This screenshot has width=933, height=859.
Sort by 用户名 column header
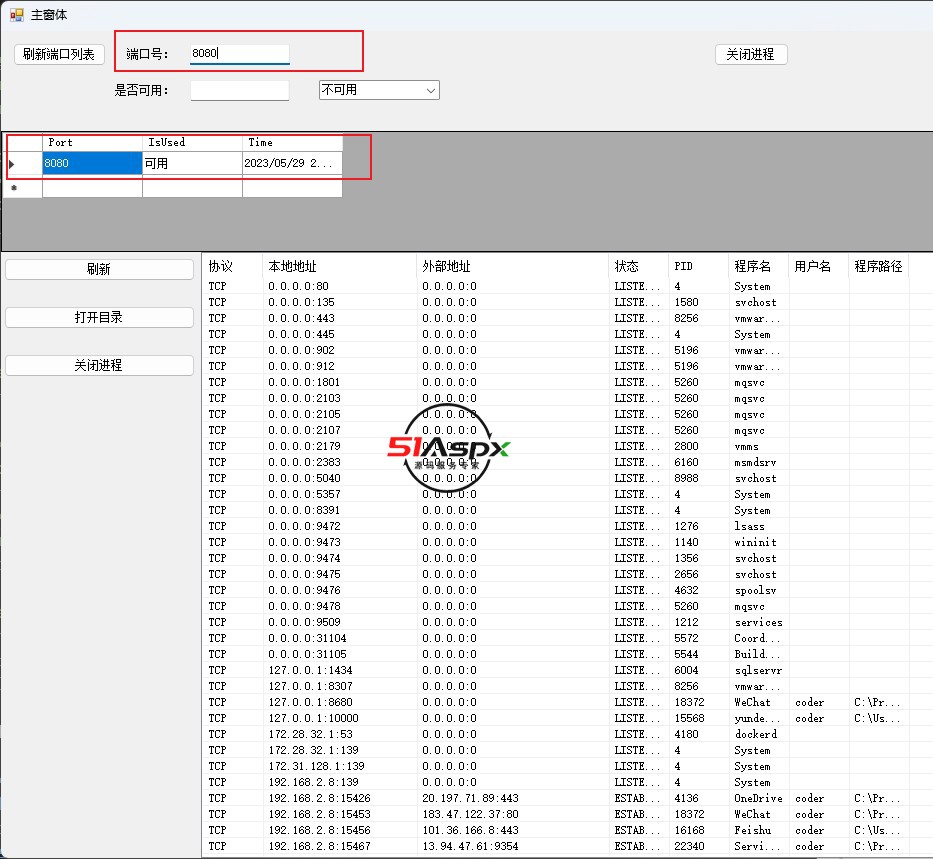819,266
